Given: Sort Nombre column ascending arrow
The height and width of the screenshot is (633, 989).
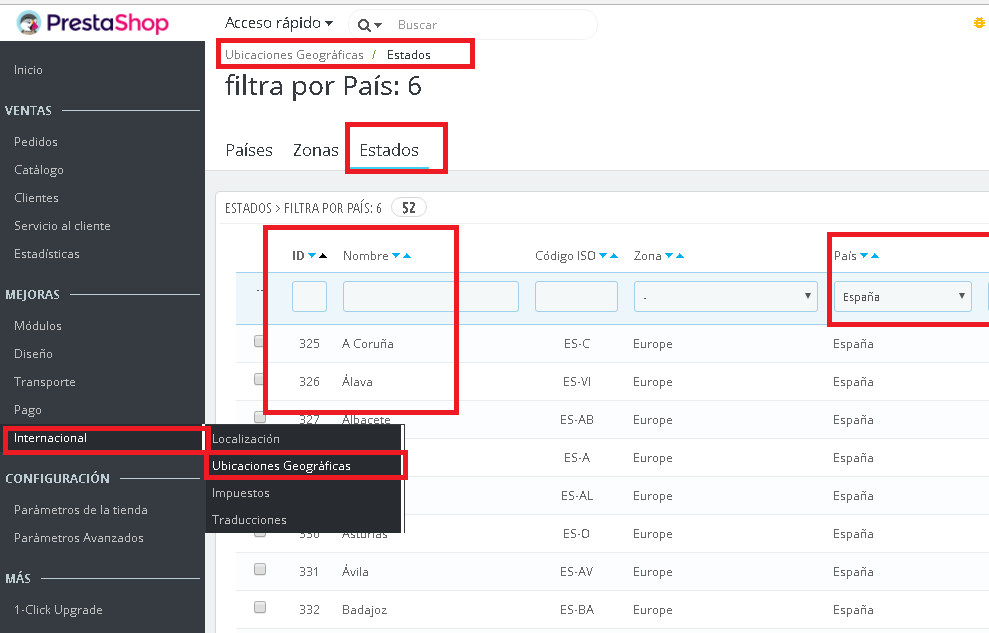Looking at the screenshot, I should click(x=407, y=257).
